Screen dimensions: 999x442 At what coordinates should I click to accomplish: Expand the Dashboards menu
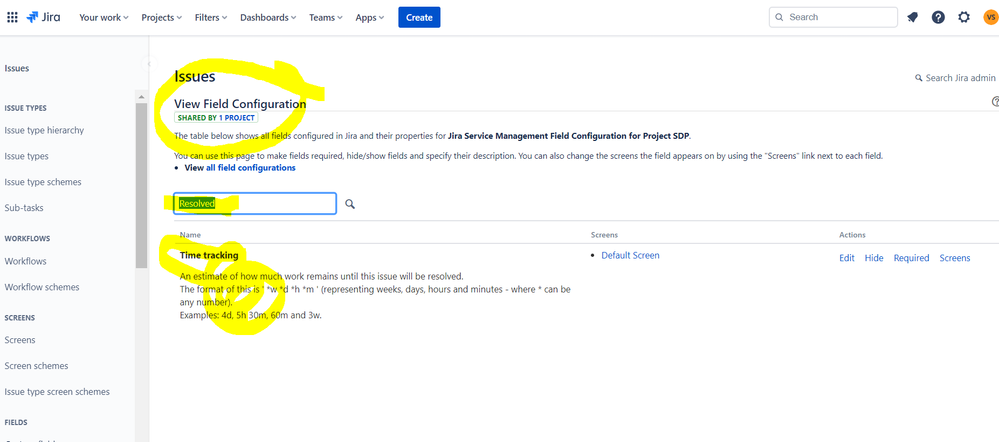tap(268, 18)
